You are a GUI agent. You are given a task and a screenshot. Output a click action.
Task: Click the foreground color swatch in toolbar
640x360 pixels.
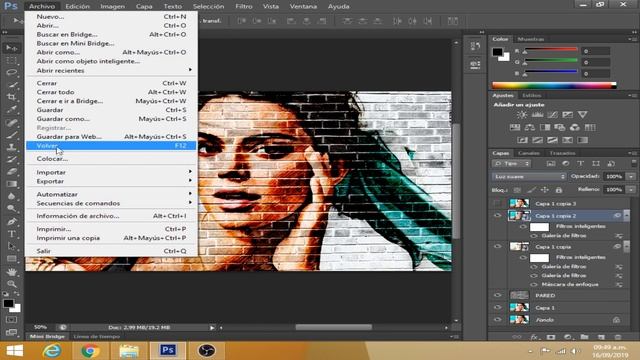[8, 304]
